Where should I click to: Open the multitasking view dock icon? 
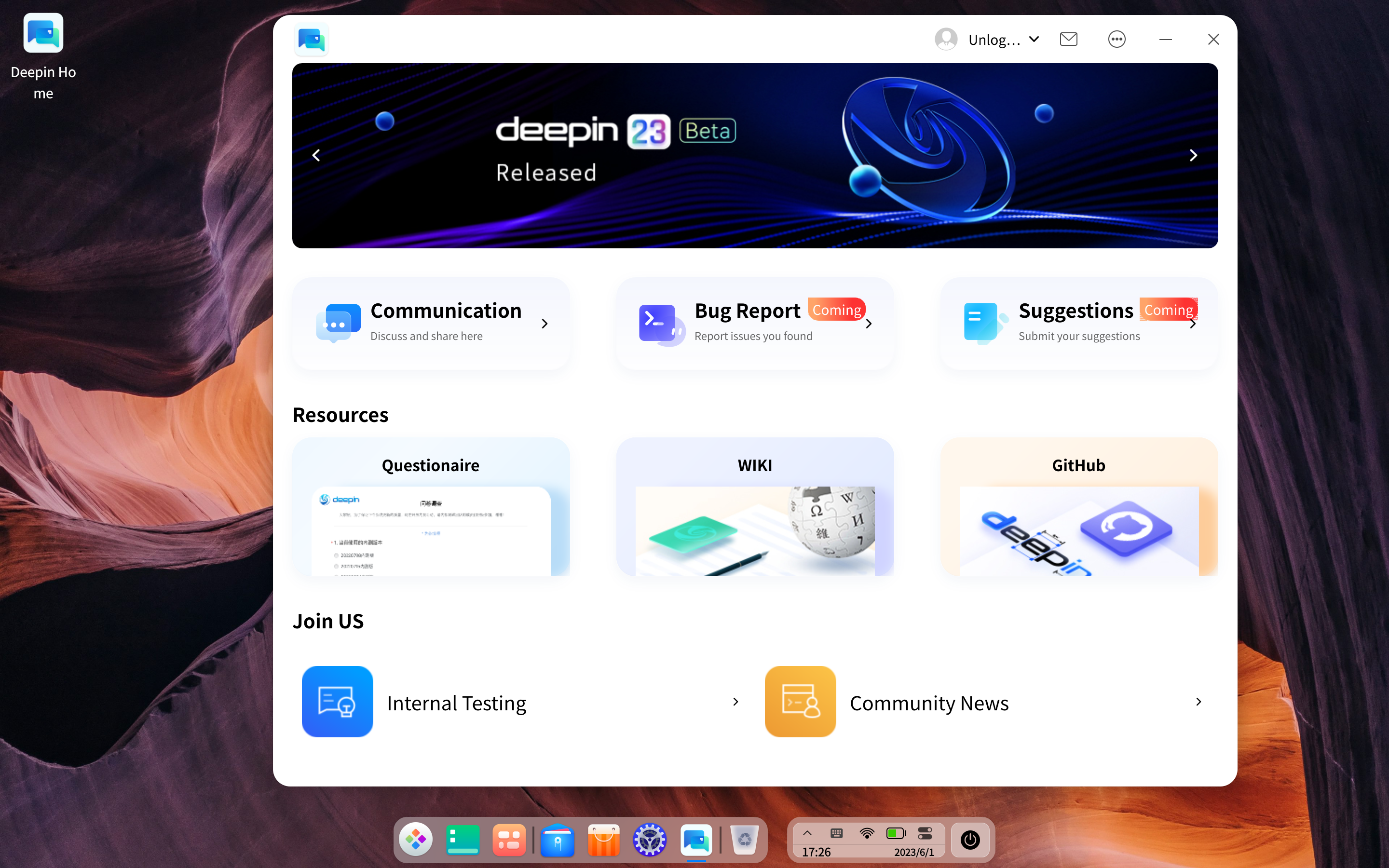click(509, 840)
